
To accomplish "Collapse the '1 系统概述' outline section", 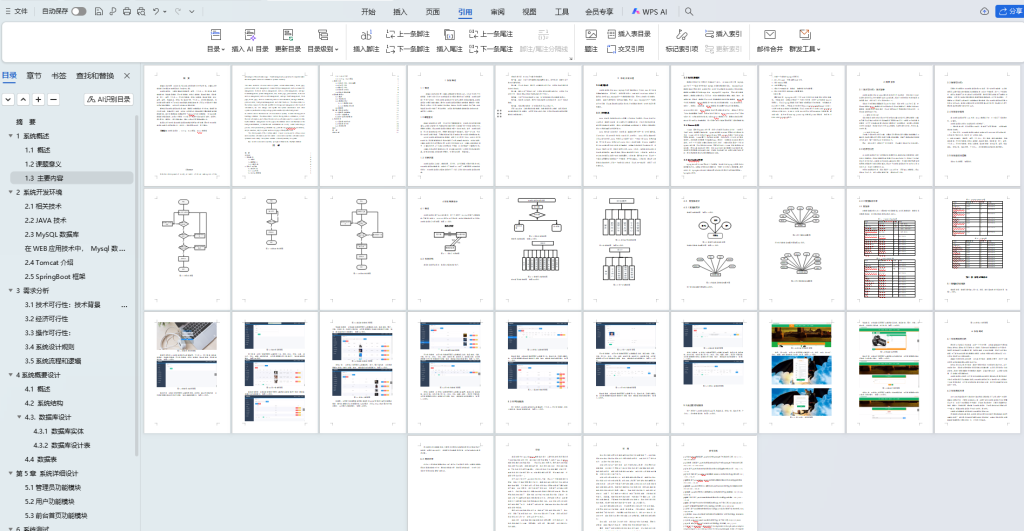I will [x=10, y=136].
